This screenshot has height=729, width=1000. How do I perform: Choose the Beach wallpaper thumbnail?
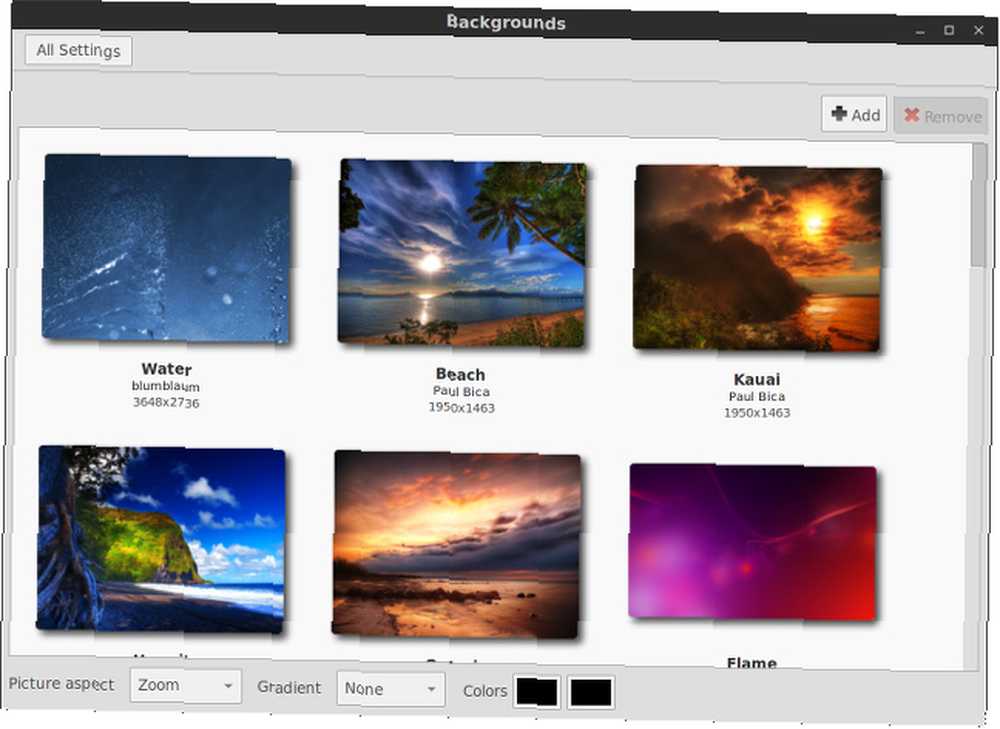pos(462,253)
